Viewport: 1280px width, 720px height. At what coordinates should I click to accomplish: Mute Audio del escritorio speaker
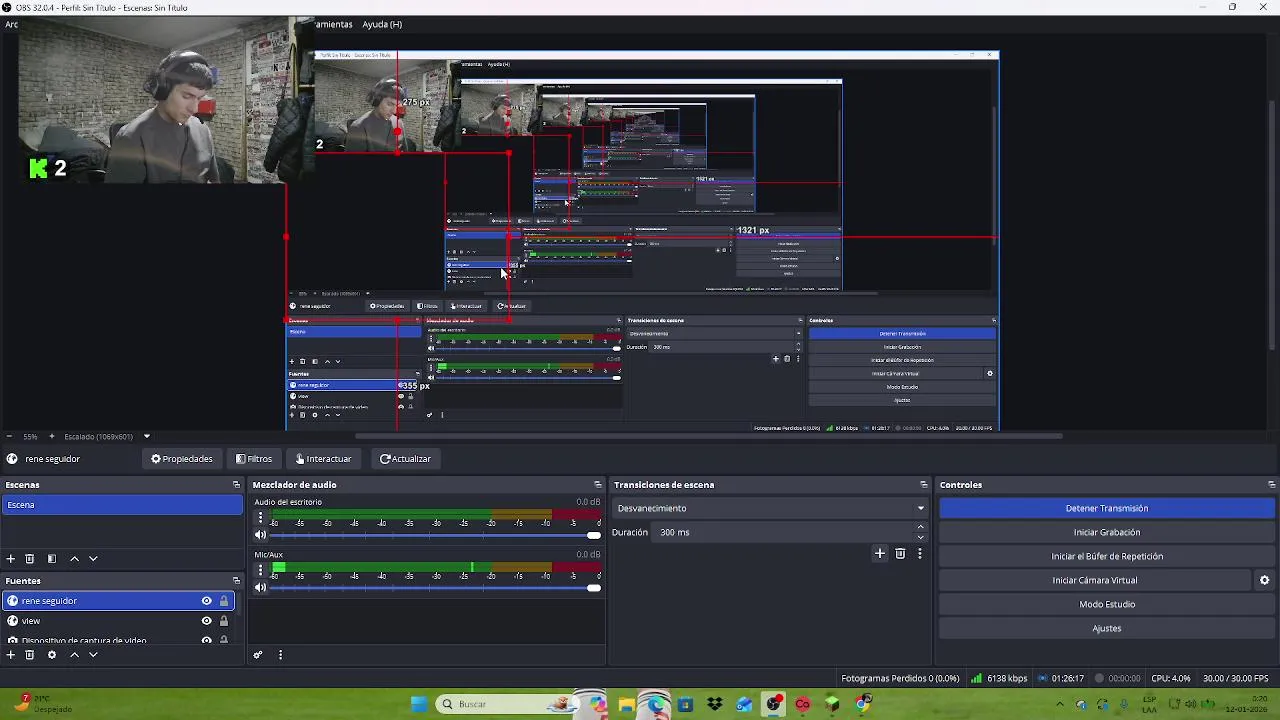(x=261, y=535)
